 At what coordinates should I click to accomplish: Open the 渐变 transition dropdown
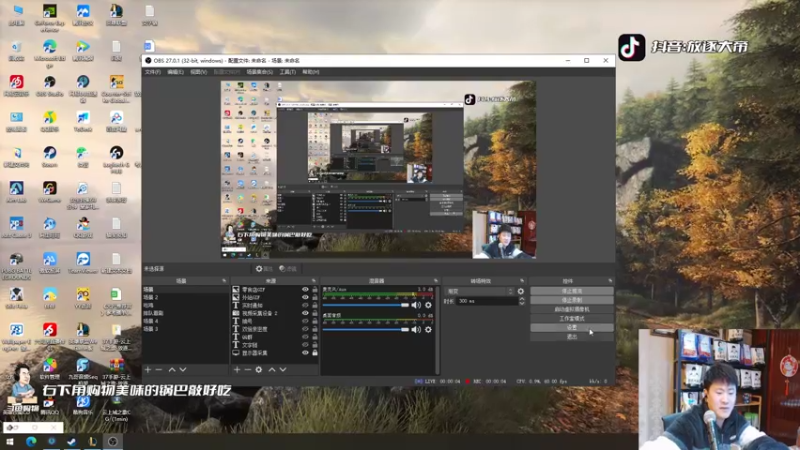pos(479,291)
